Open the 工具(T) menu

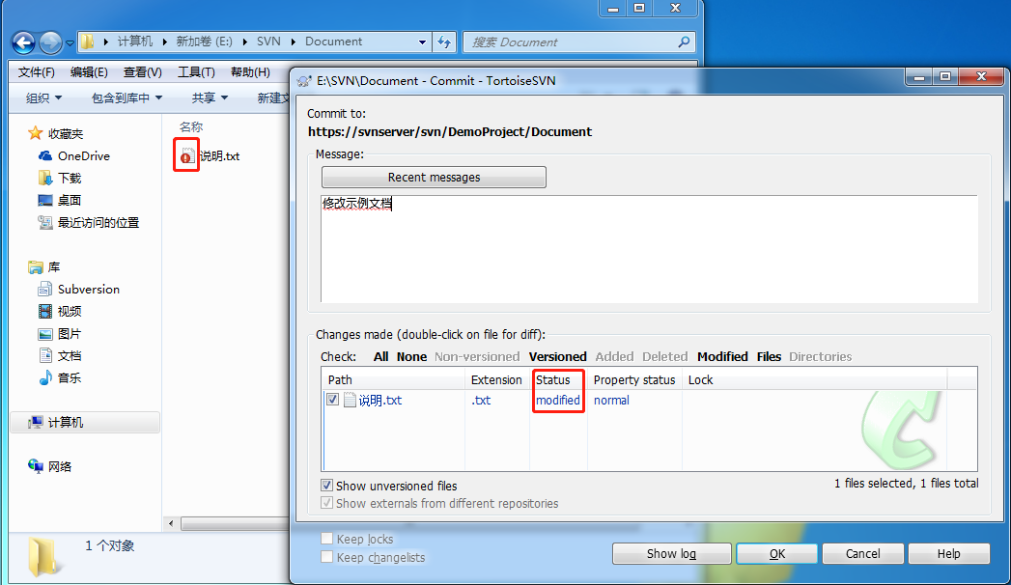click(x=196, y=72)
